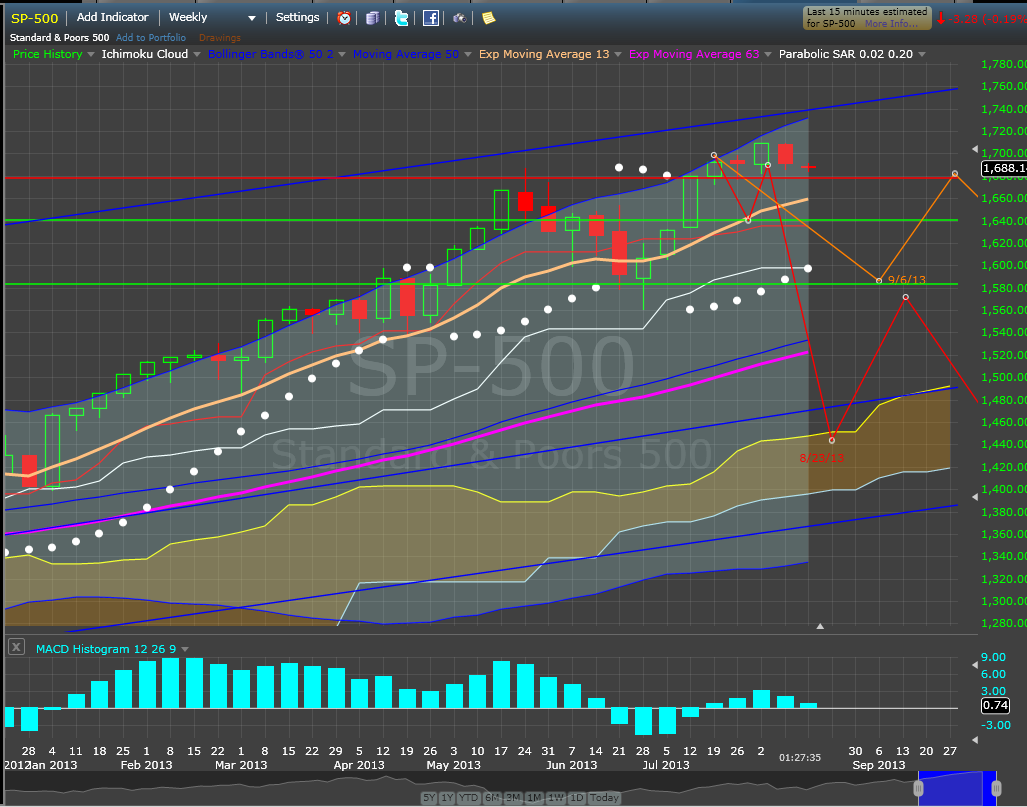
Task: Select the 1Y time range button
Action: 447,797
